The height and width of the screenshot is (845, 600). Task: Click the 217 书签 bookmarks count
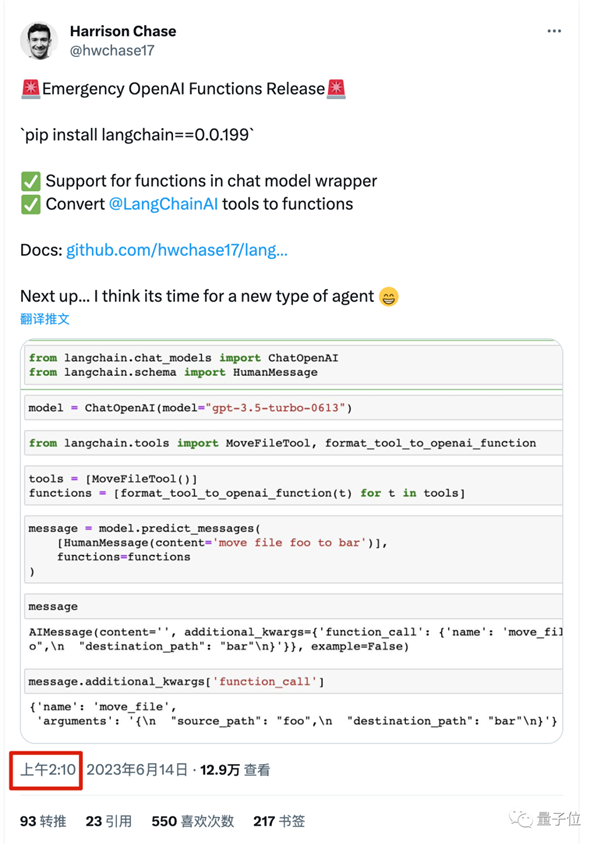279,821
